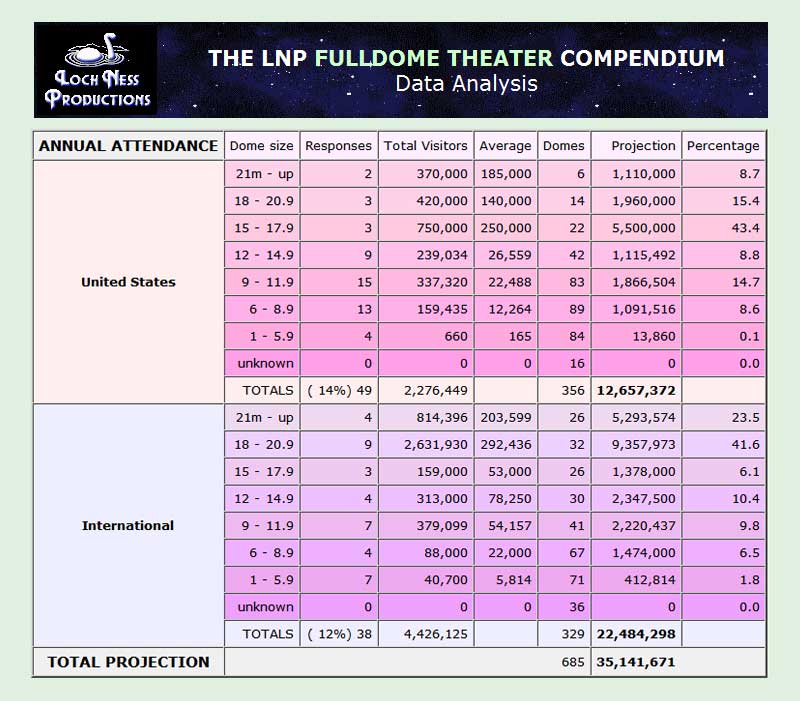Select the grand total value 35,141,671
This screenshot has width=800, height=701.
click(636, 662)
